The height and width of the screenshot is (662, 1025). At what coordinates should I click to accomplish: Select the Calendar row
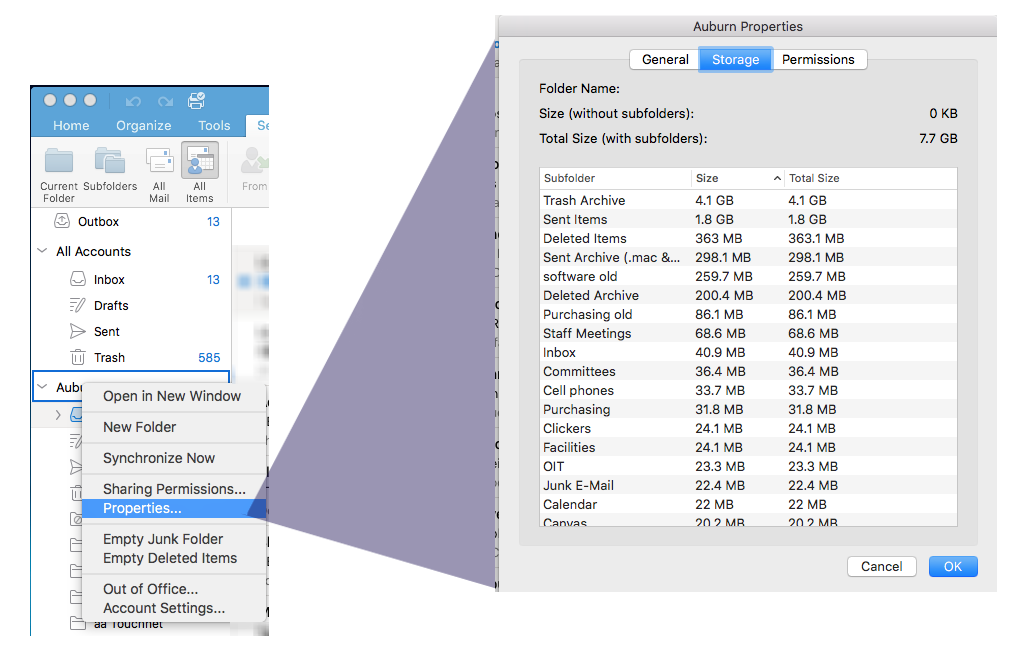pyautogui.click(x=748, y=504)
